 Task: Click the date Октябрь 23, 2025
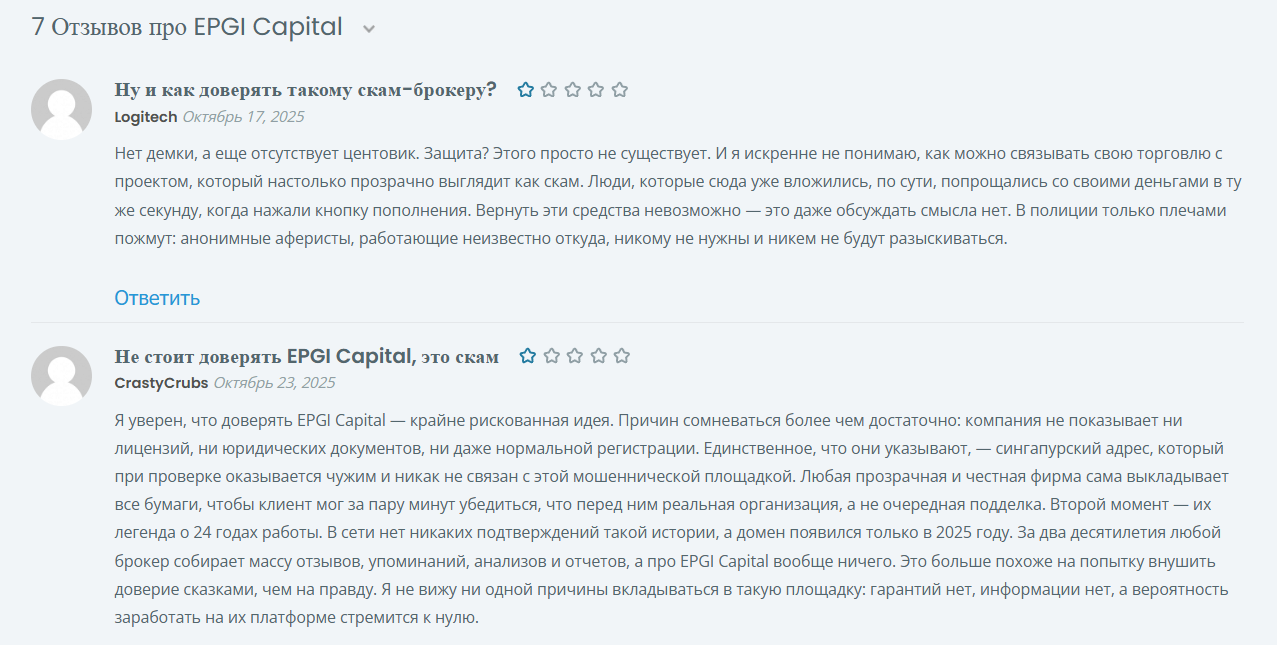274,383
